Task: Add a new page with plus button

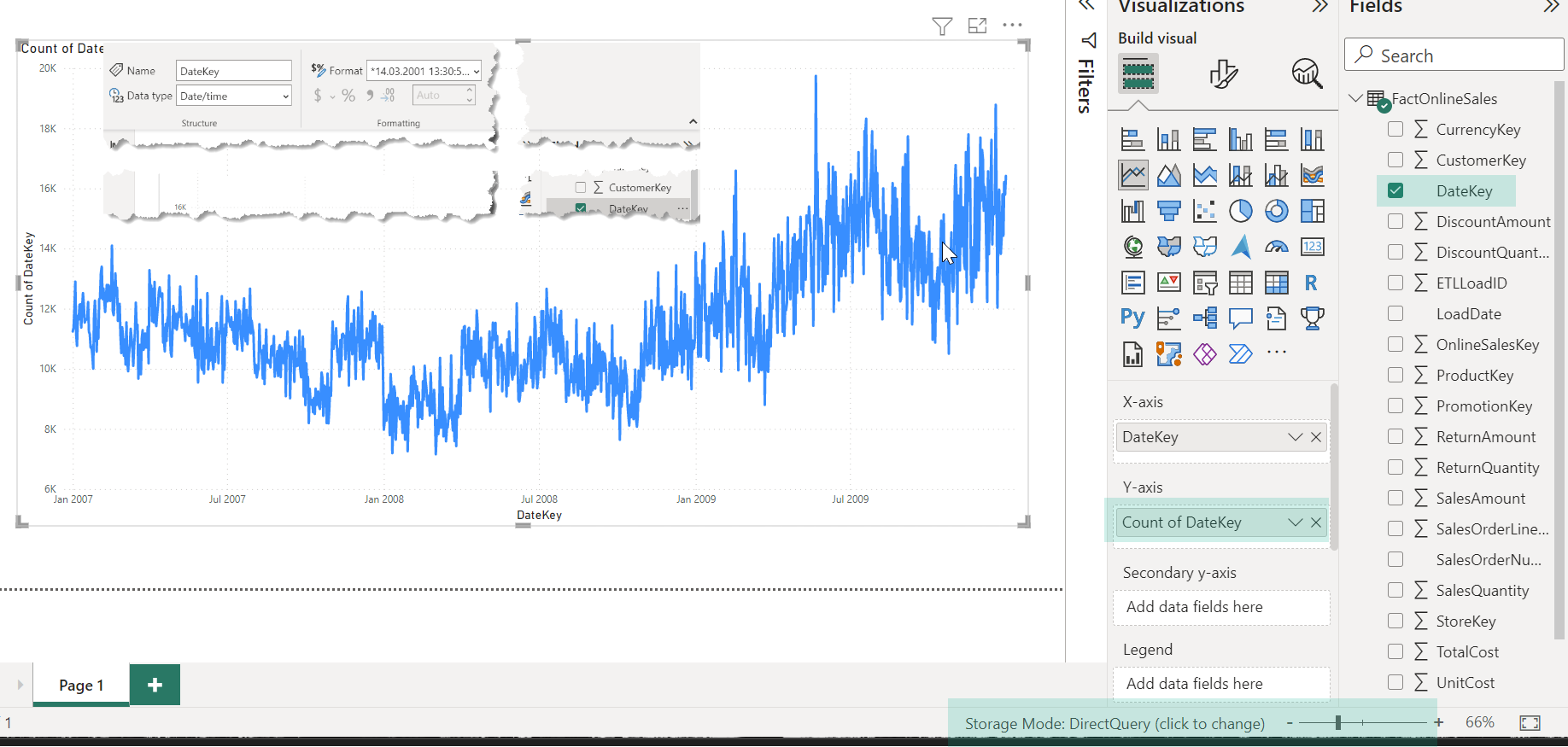Action: pos(155,685)
